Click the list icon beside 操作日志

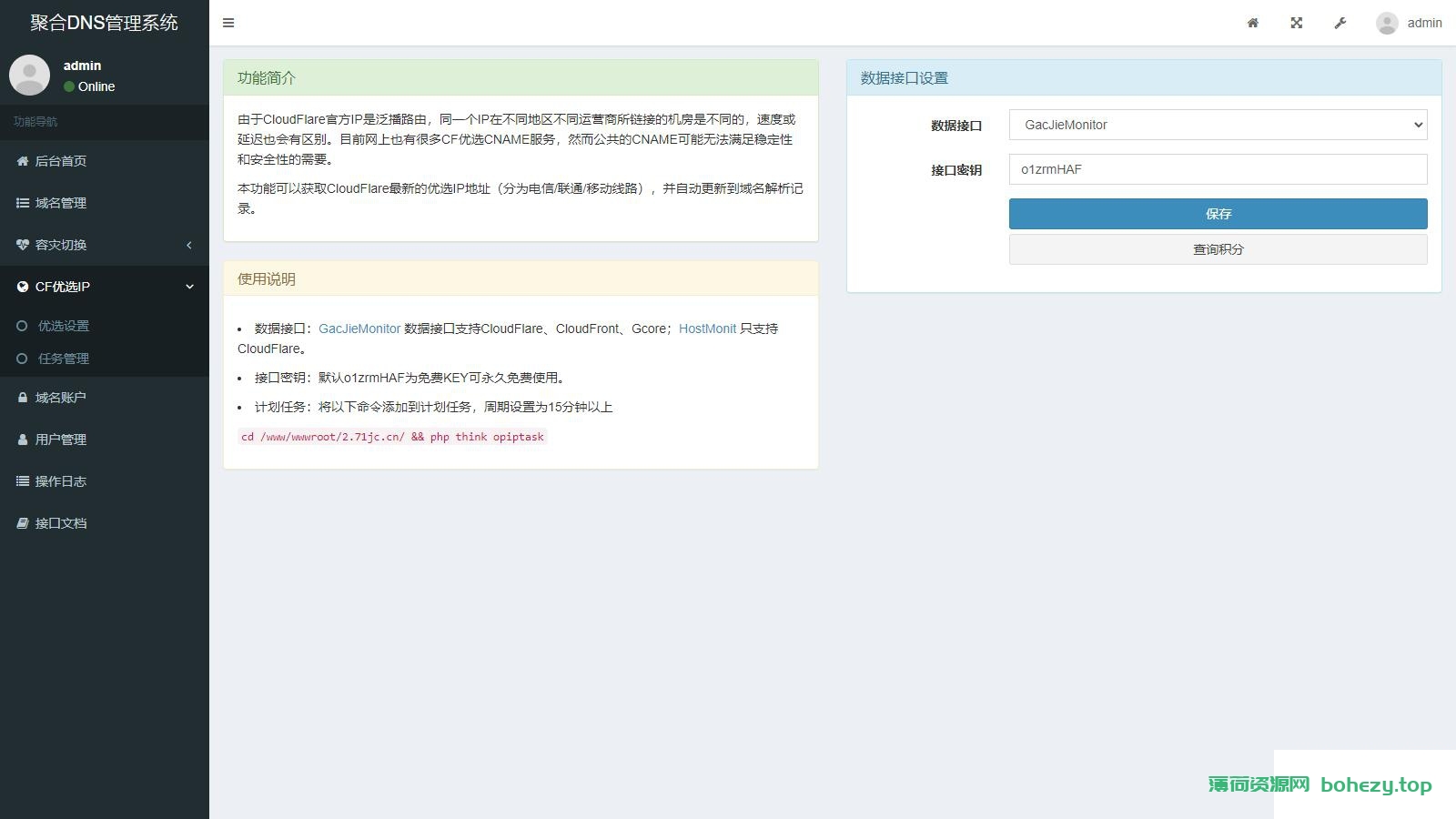click(23, 481)
